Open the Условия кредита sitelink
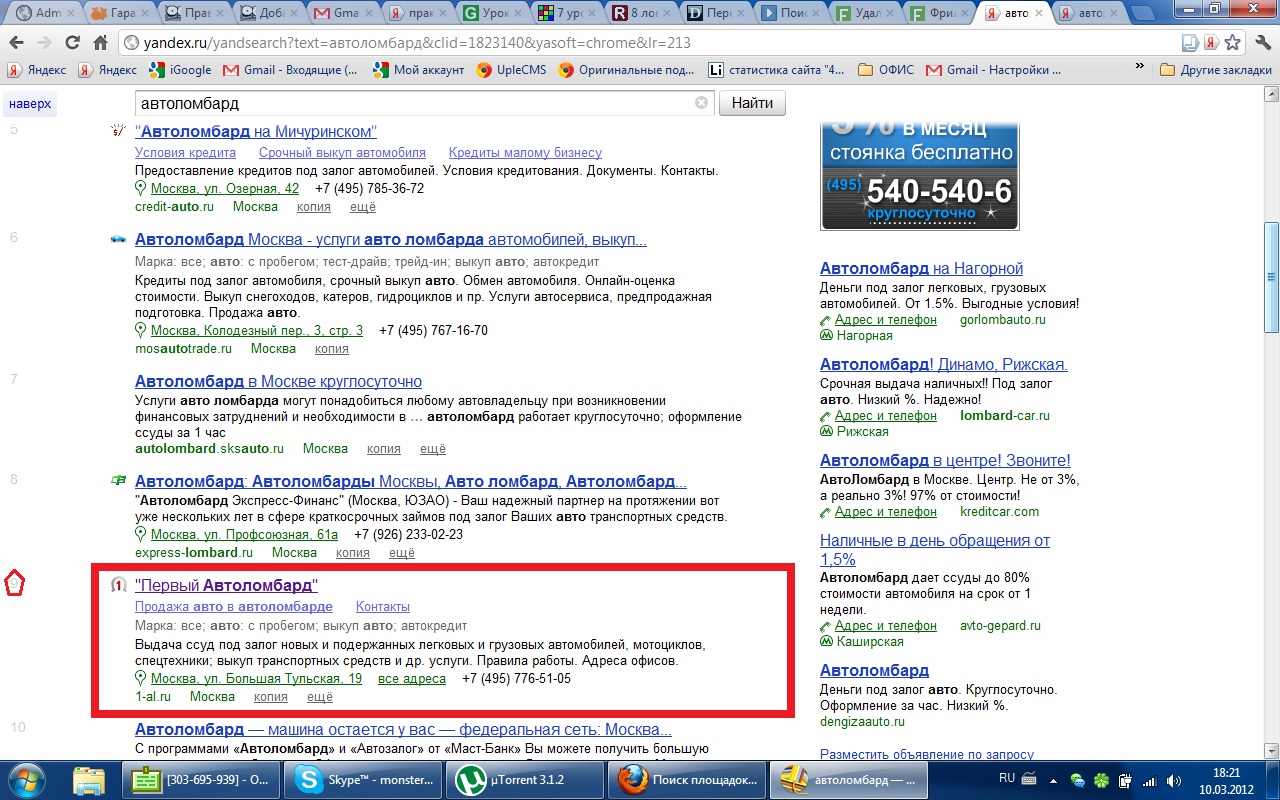1280x800 pixels. (x=185, y=153)
